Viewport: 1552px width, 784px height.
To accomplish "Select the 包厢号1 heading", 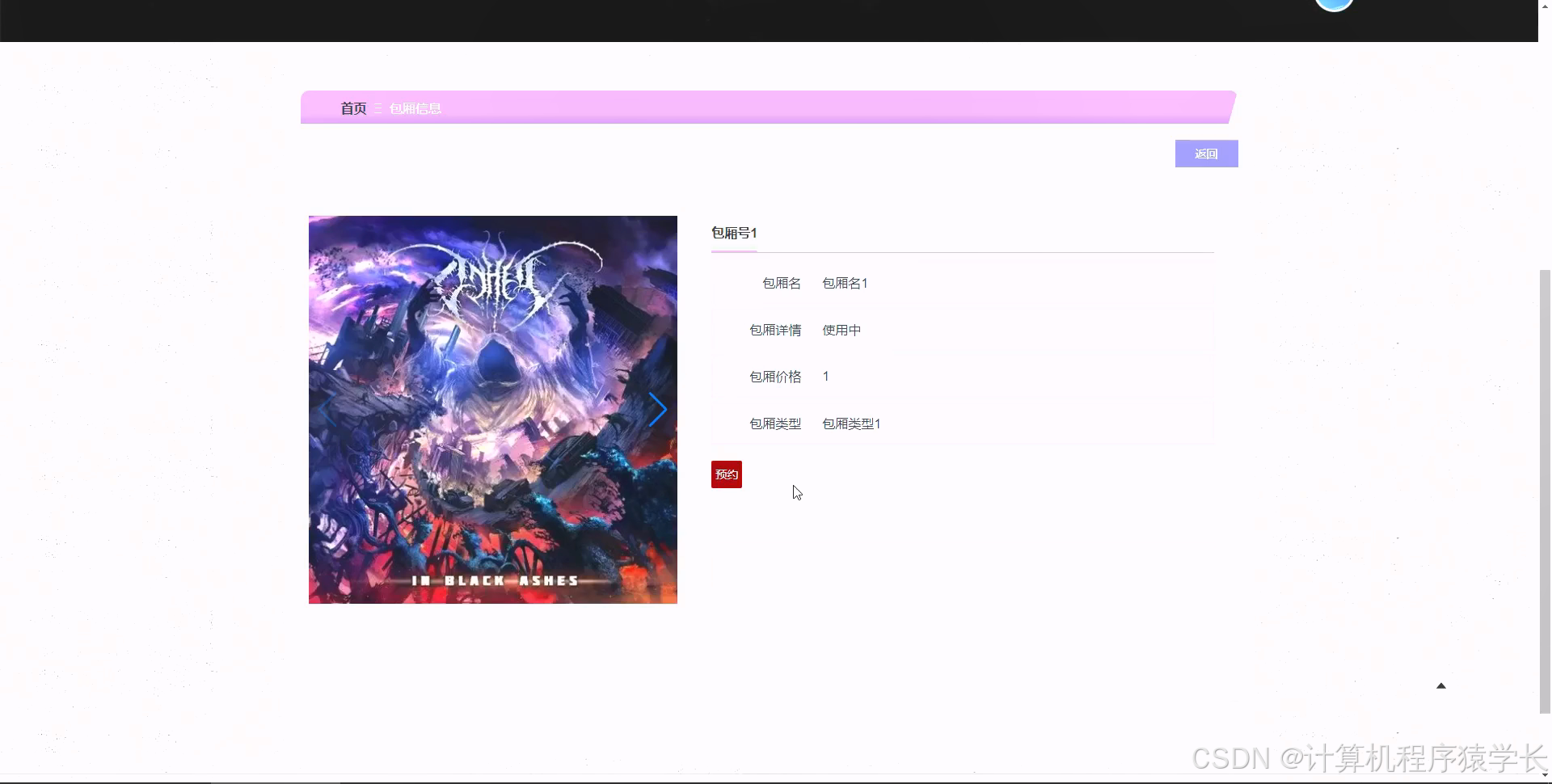I will pos(732,233).
